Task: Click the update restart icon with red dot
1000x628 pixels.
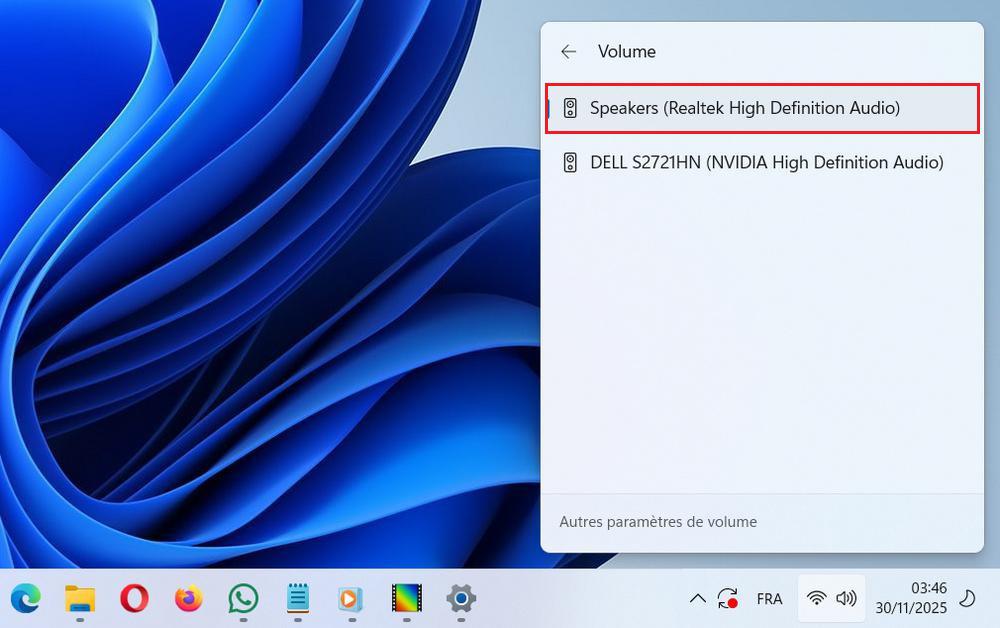Action: 728,598
